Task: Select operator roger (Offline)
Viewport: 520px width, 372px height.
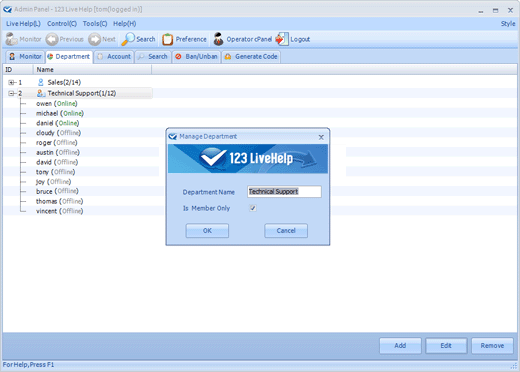Action: click(57, 142)
